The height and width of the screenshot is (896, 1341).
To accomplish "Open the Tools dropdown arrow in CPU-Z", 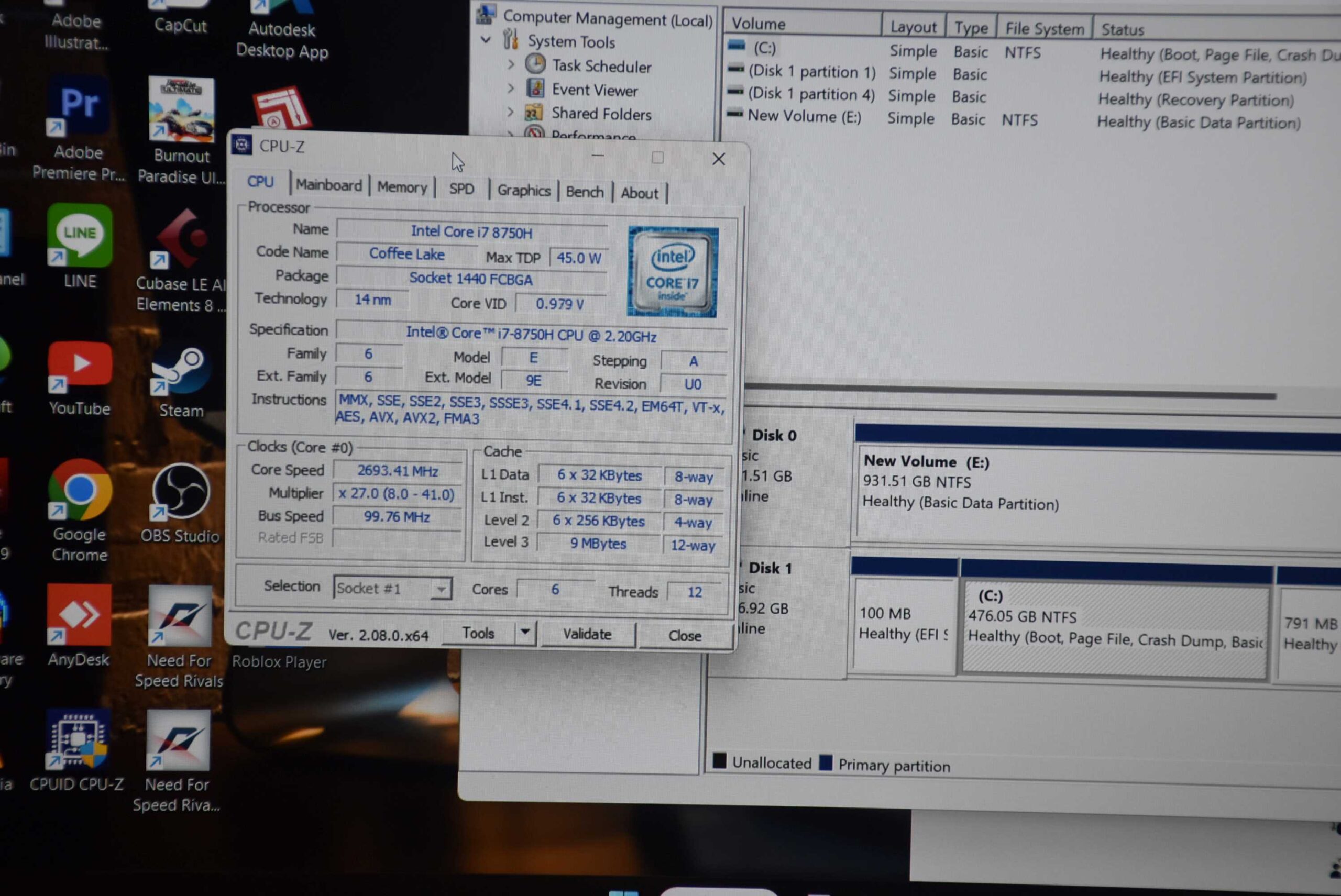I will (525, 633).
